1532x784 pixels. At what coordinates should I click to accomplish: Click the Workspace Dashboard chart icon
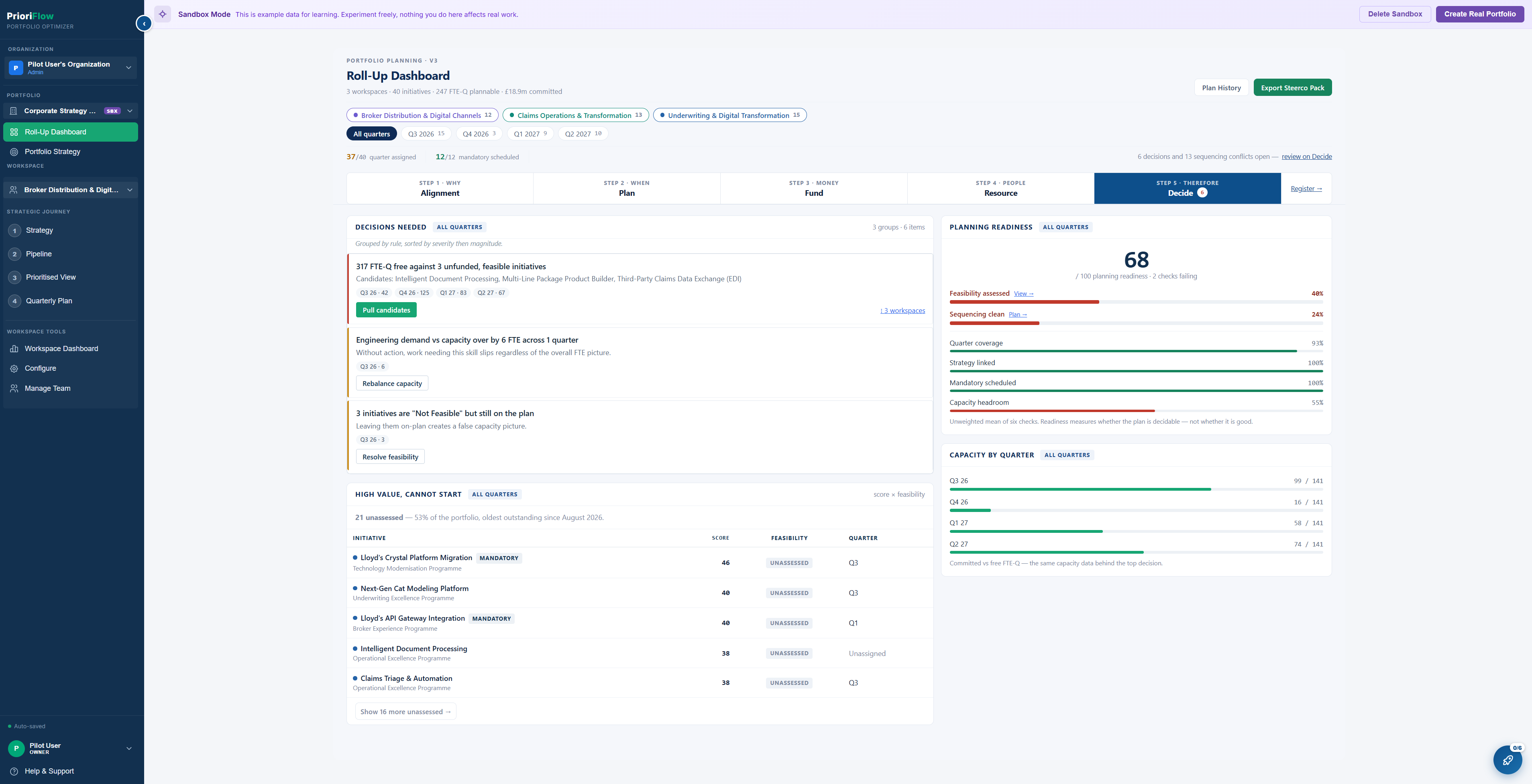pyautogui.click(x=14, y=349)
